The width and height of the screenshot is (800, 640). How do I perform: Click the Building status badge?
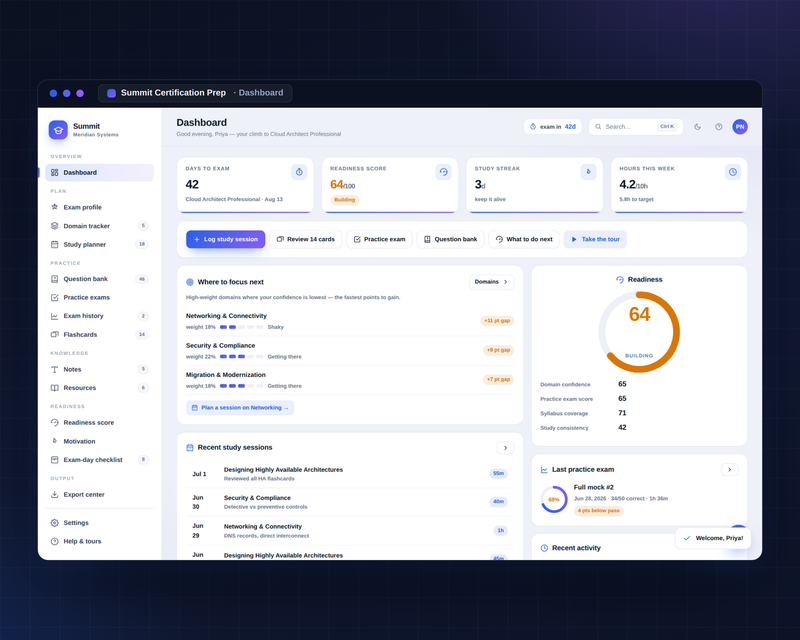[344, 200]
